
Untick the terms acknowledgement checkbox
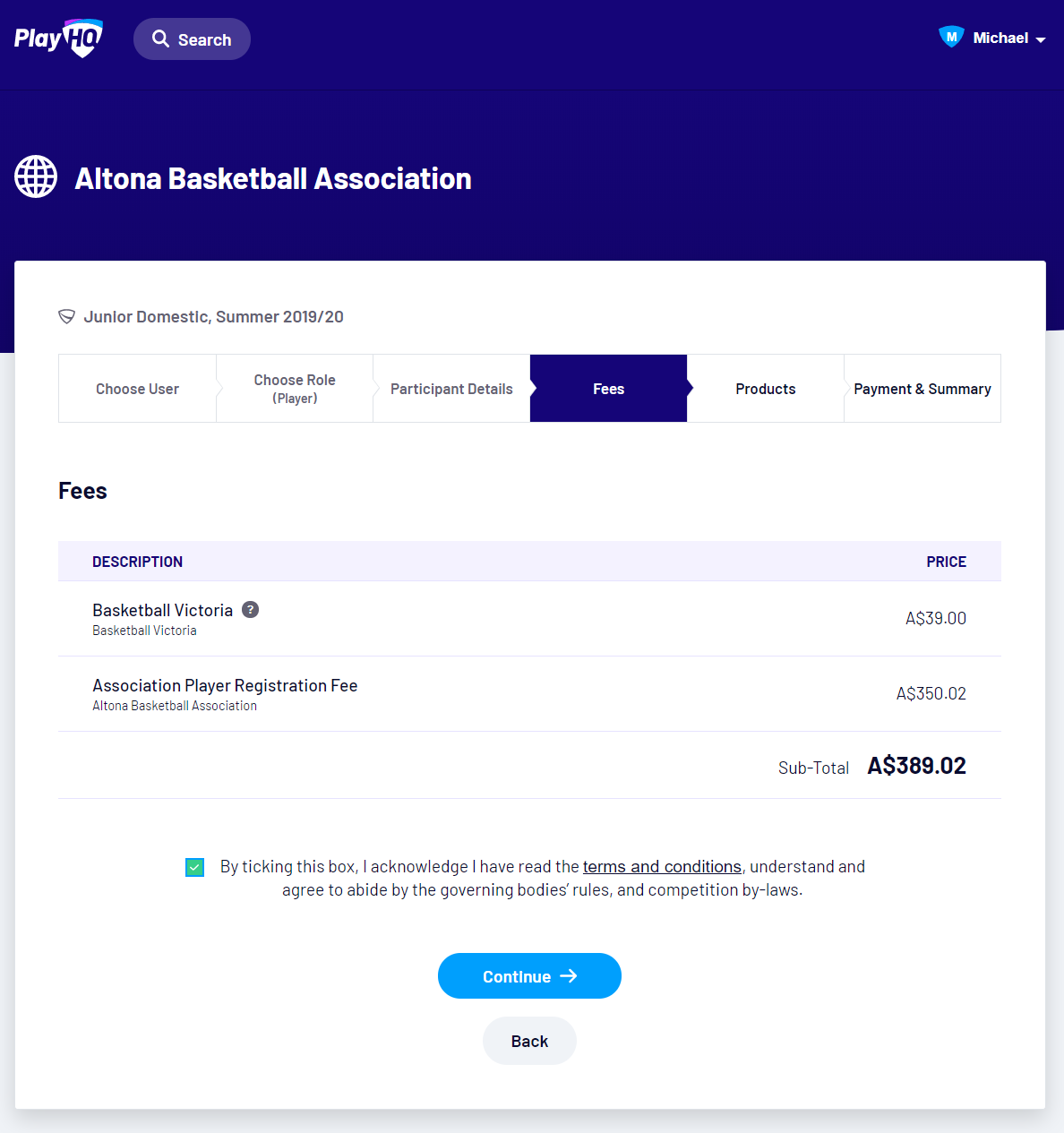point(194,867)
